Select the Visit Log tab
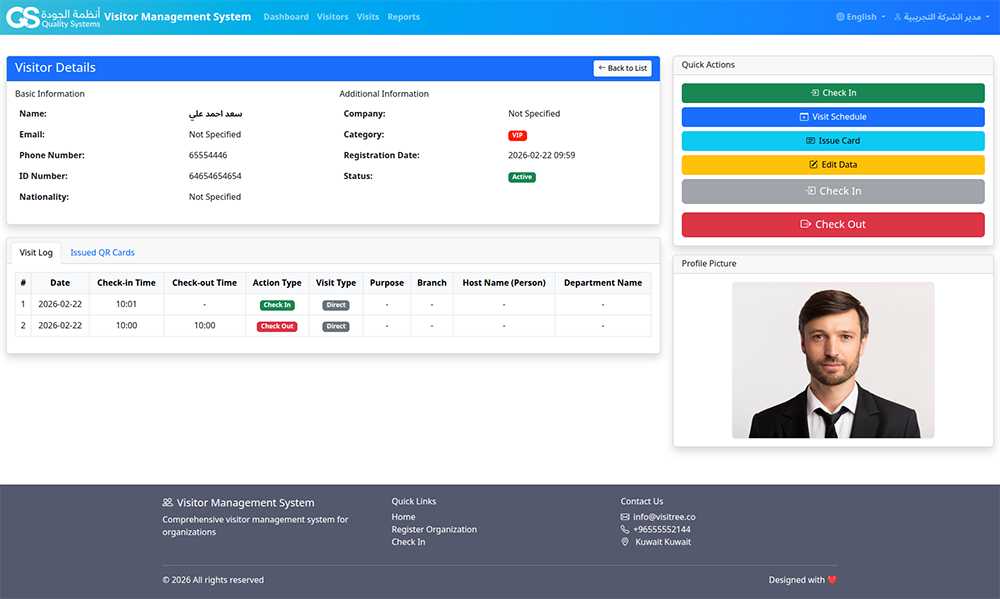Screen dimensions: 1000x599 pyautogui.click(x=36, y=252)
